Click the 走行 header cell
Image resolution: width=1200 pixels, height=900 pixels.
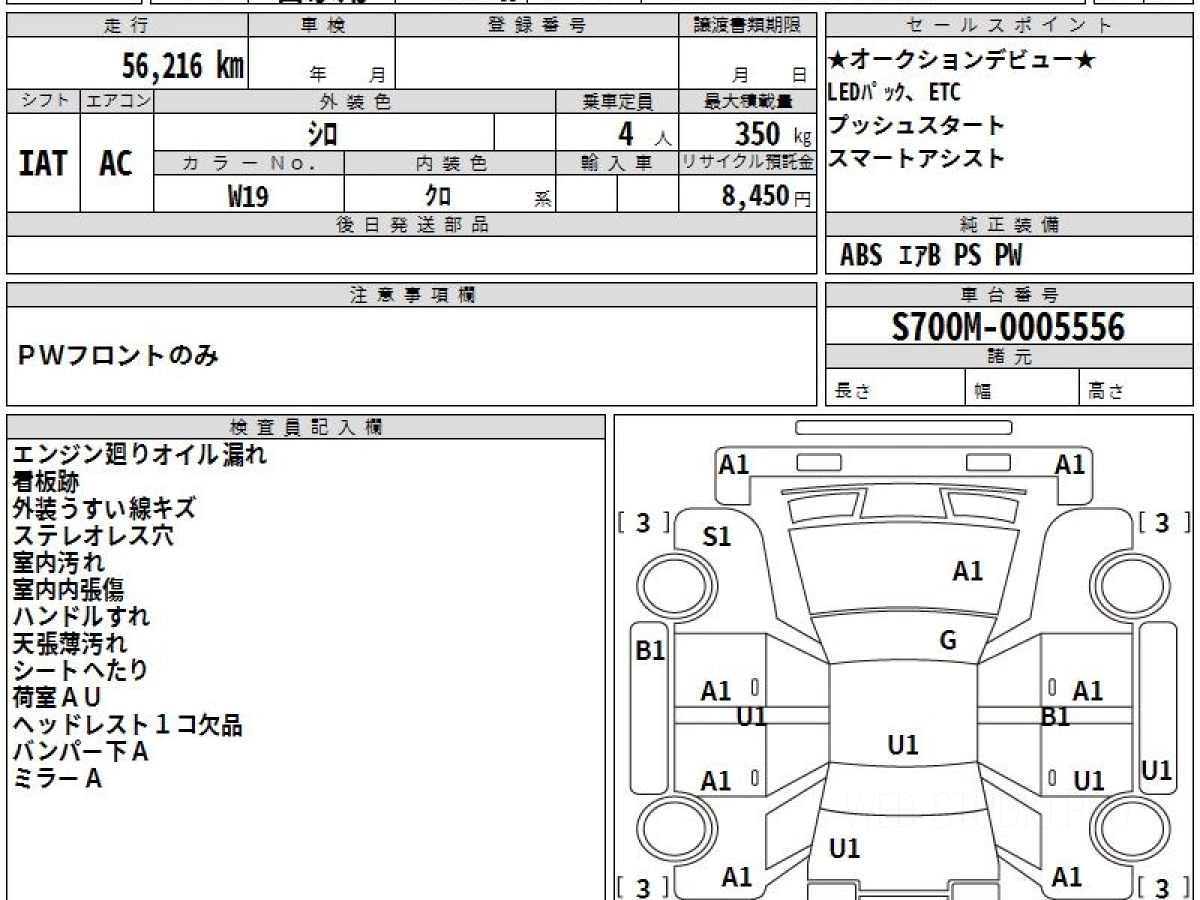(x=127, y=26)
